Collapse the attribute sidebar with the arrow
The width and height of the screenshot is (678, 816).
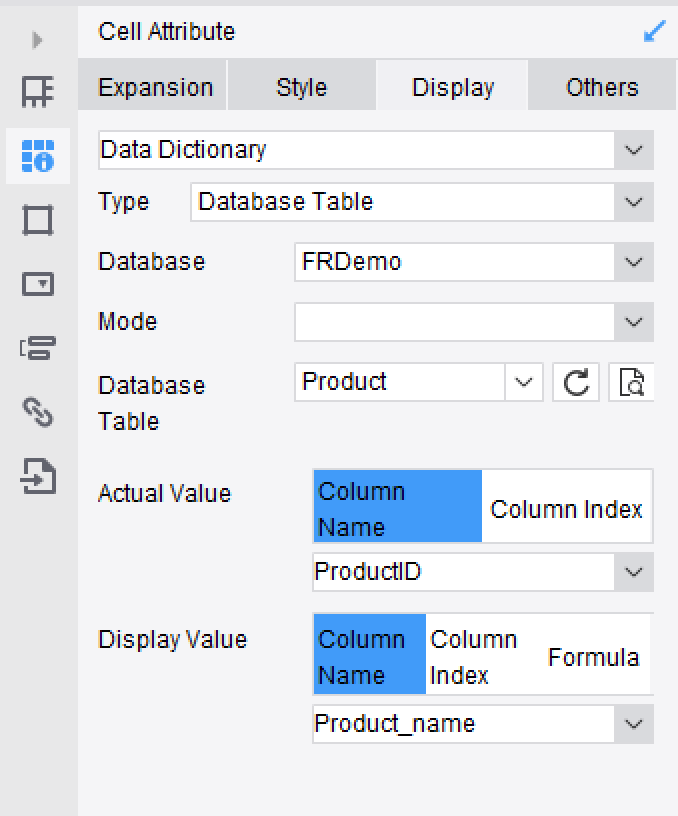click(x=37, y=40)
